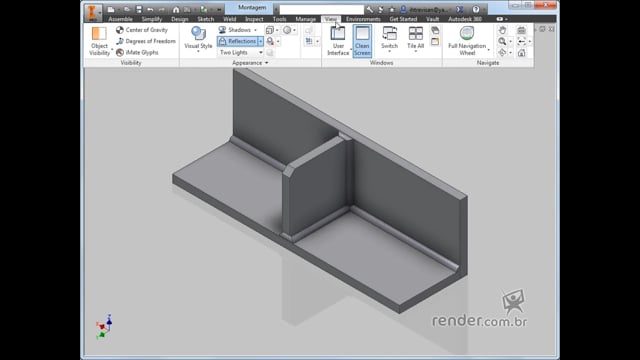Click the Open file icon
Viewport: 640px width, 360px height.
pyautogui.click(x=127, y=9)
